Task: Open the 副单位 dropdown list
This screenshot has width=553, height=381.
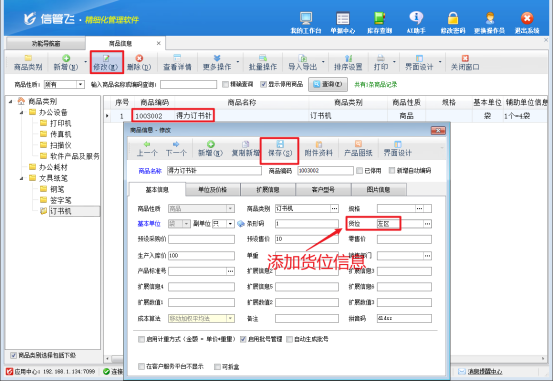Action: point(230,224)
